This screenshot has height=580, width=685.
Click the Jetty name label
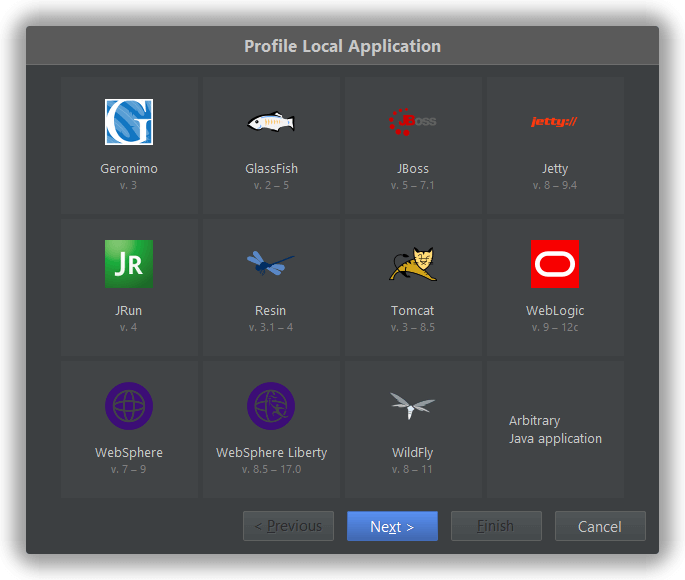pyautogui.click(x=555, y=169)
